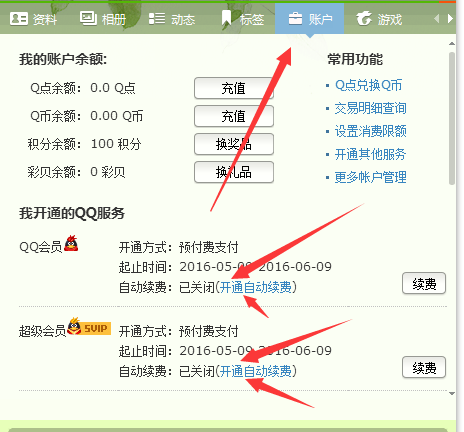This screenshot has width=464, height=432.
Task: Click the photo album icon beside 相册
Action: pyautogui.click(x=88, y=18)
